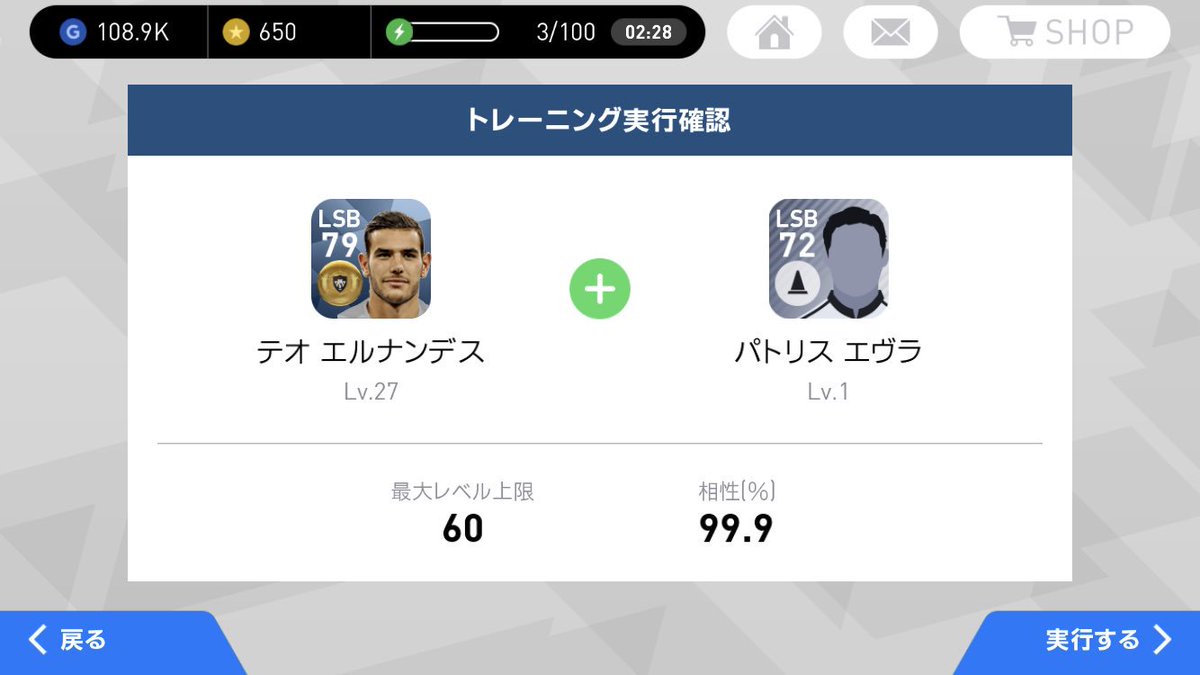Tap the パトリス エヴラ trainer name
The image size is (1200, 675).
click(828, 352)
